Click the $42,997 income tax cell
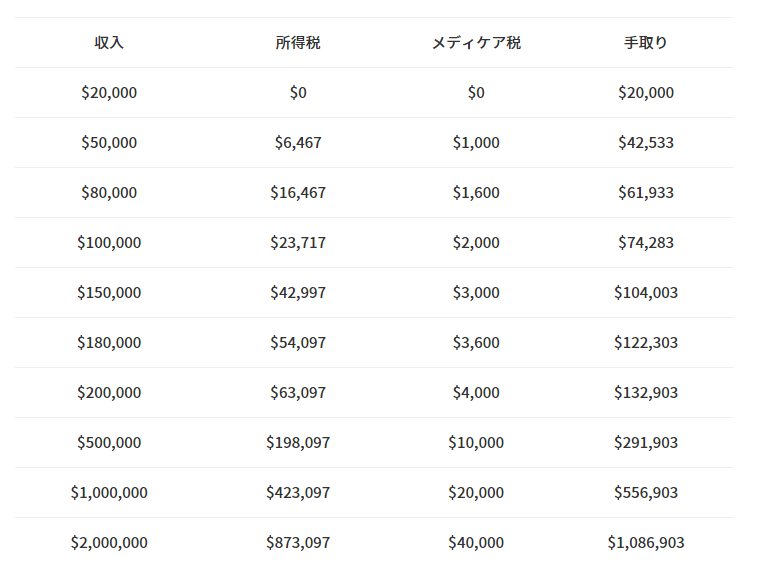The image size is (761, 579). pyautogui.click(x=298, y=293)
